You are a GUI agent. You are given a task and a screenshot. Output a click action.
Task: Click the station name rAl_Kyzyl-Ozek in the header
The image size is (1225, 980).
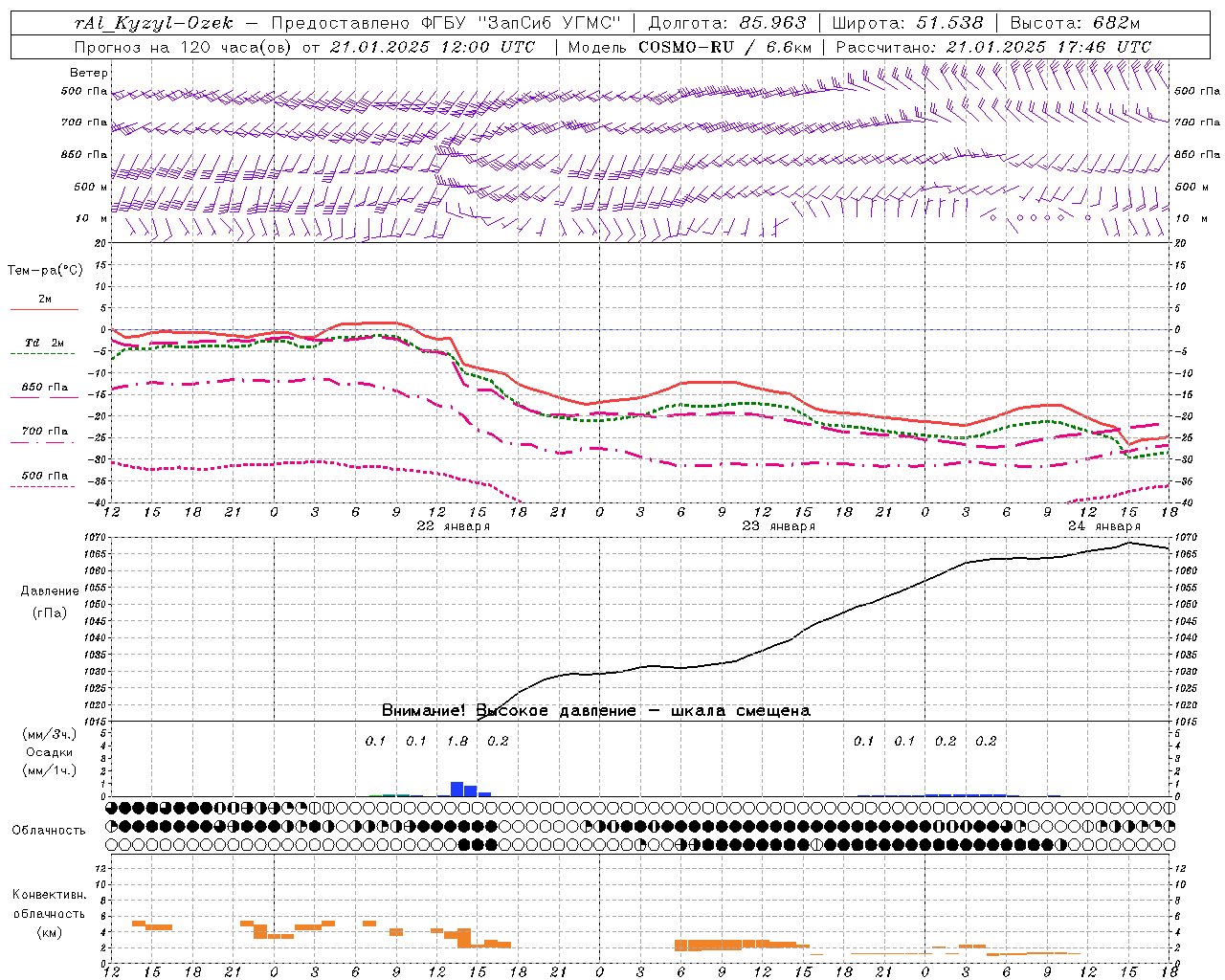[153, 23]
